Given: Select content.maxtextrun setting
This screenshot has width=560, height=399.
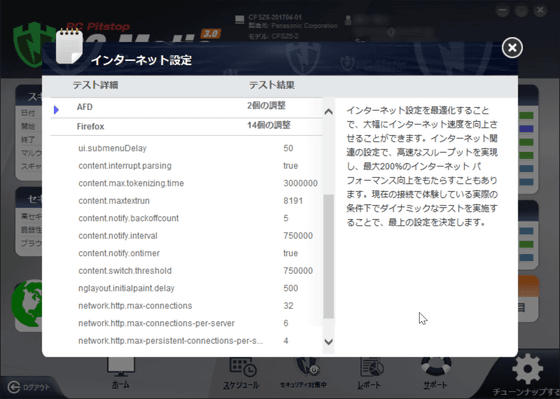Looking at the screenshot, I should click(x=114, y=201).
